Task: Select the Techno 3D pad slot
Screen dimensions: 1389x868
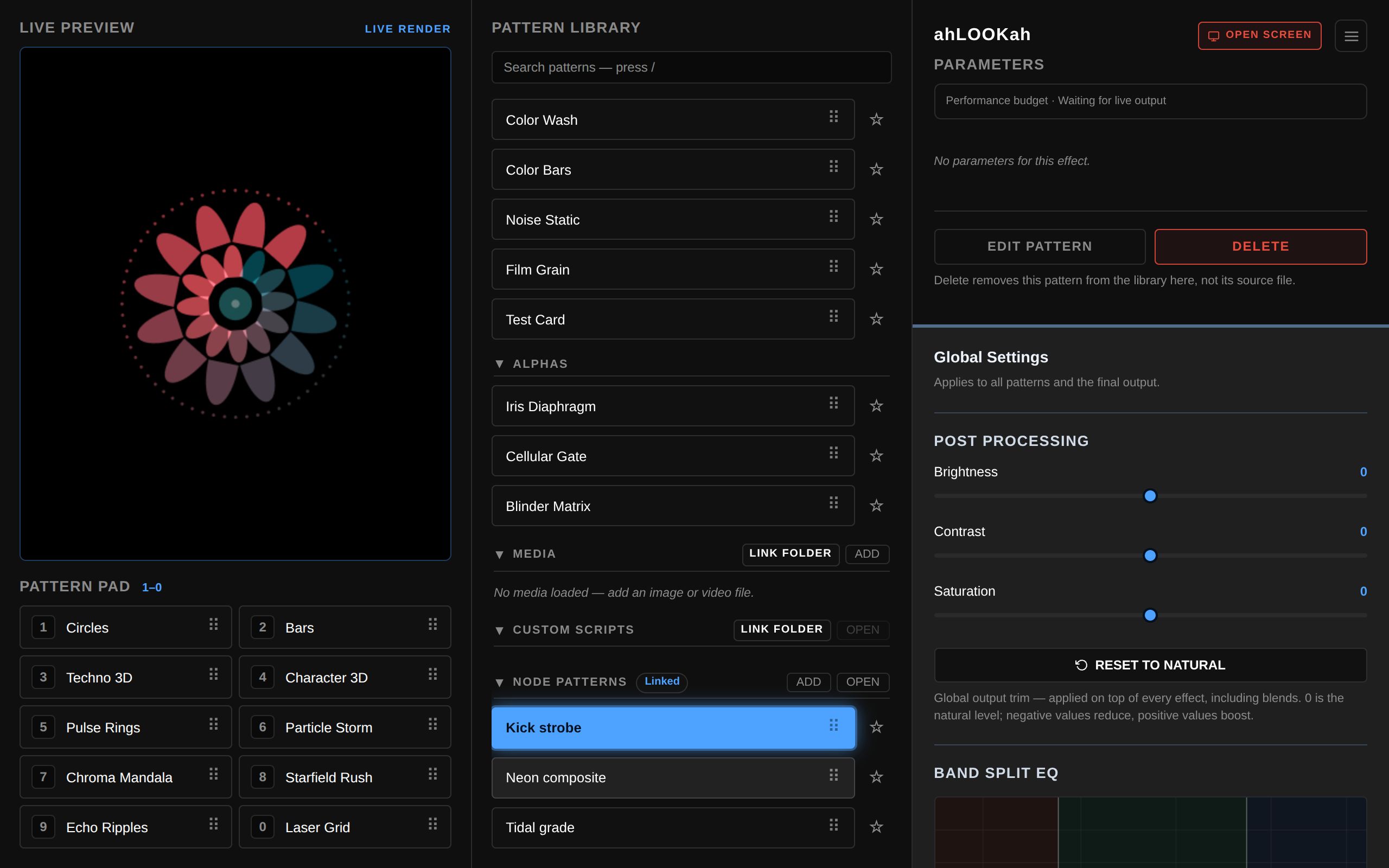Action: coord(126,678)
